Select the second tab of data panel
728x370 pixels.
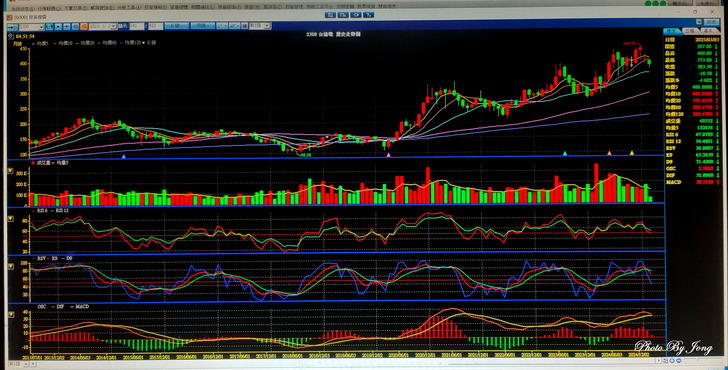pos(689,31)
